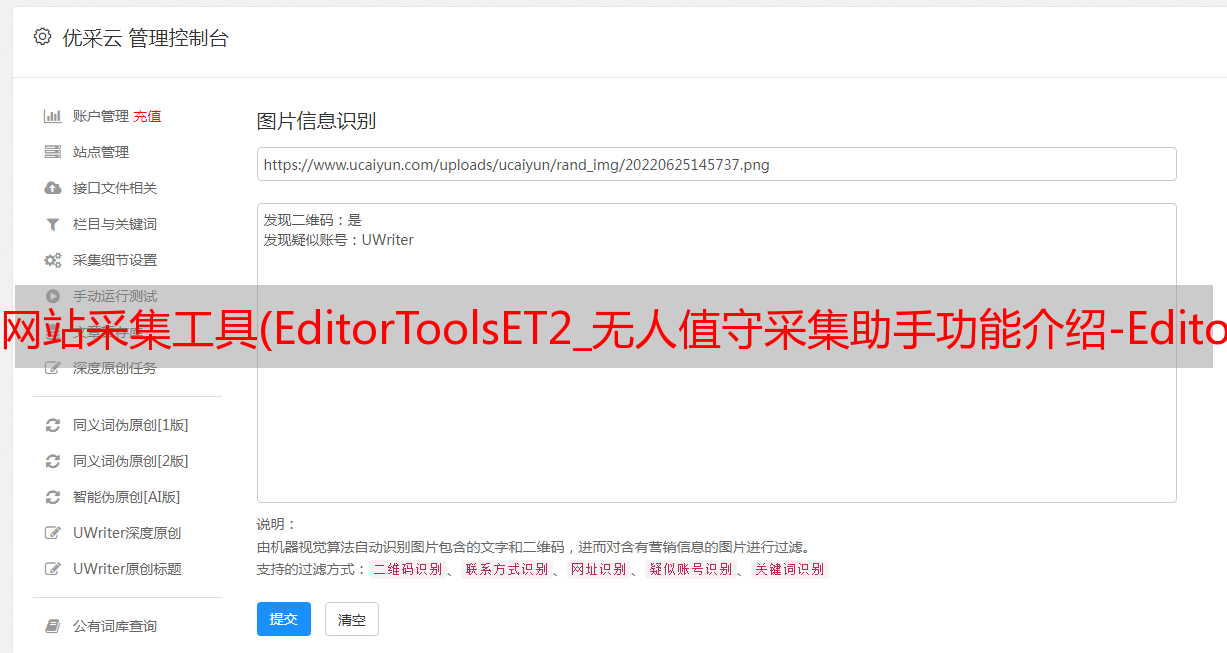Open 公有词库查询 menu item

115,626
